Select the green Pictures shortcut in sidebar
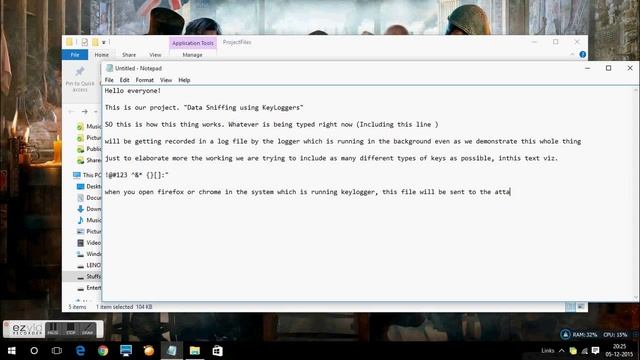Viewport: 640px width, 360px height. click(89, 138)
